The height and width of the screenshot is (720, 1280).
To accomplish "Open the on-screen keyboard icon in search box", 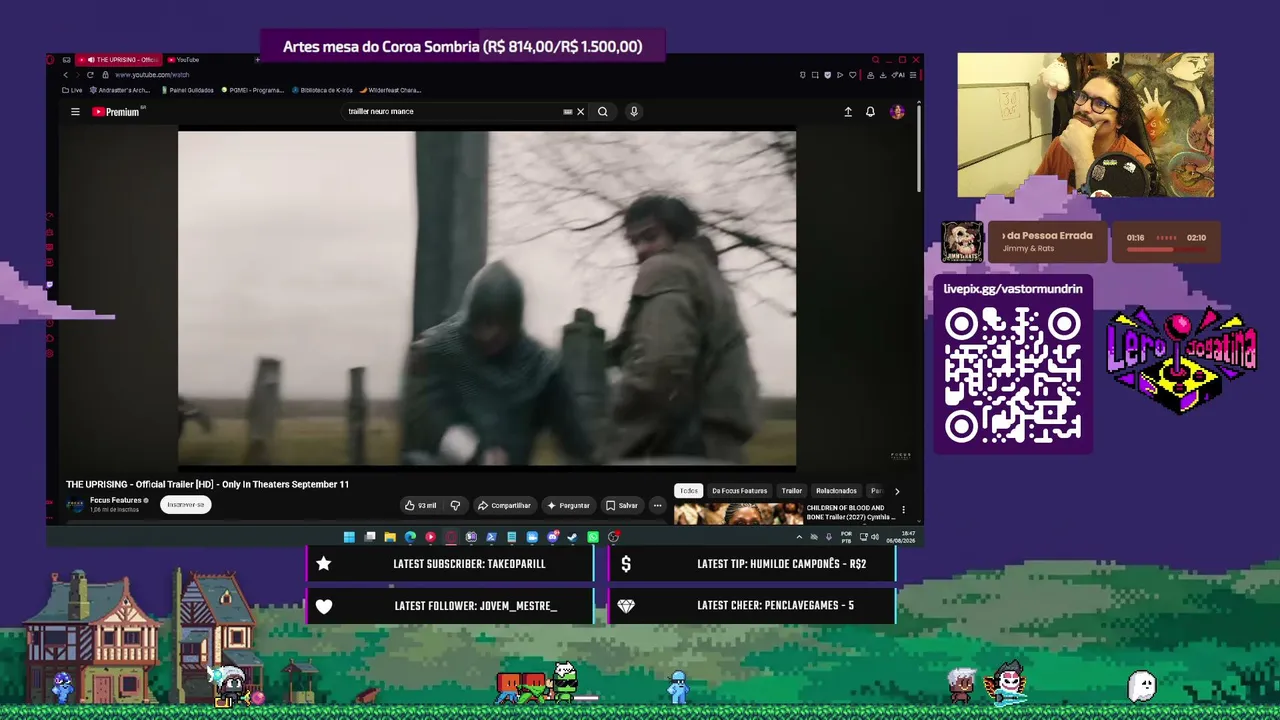I will (x=567, y=112).
